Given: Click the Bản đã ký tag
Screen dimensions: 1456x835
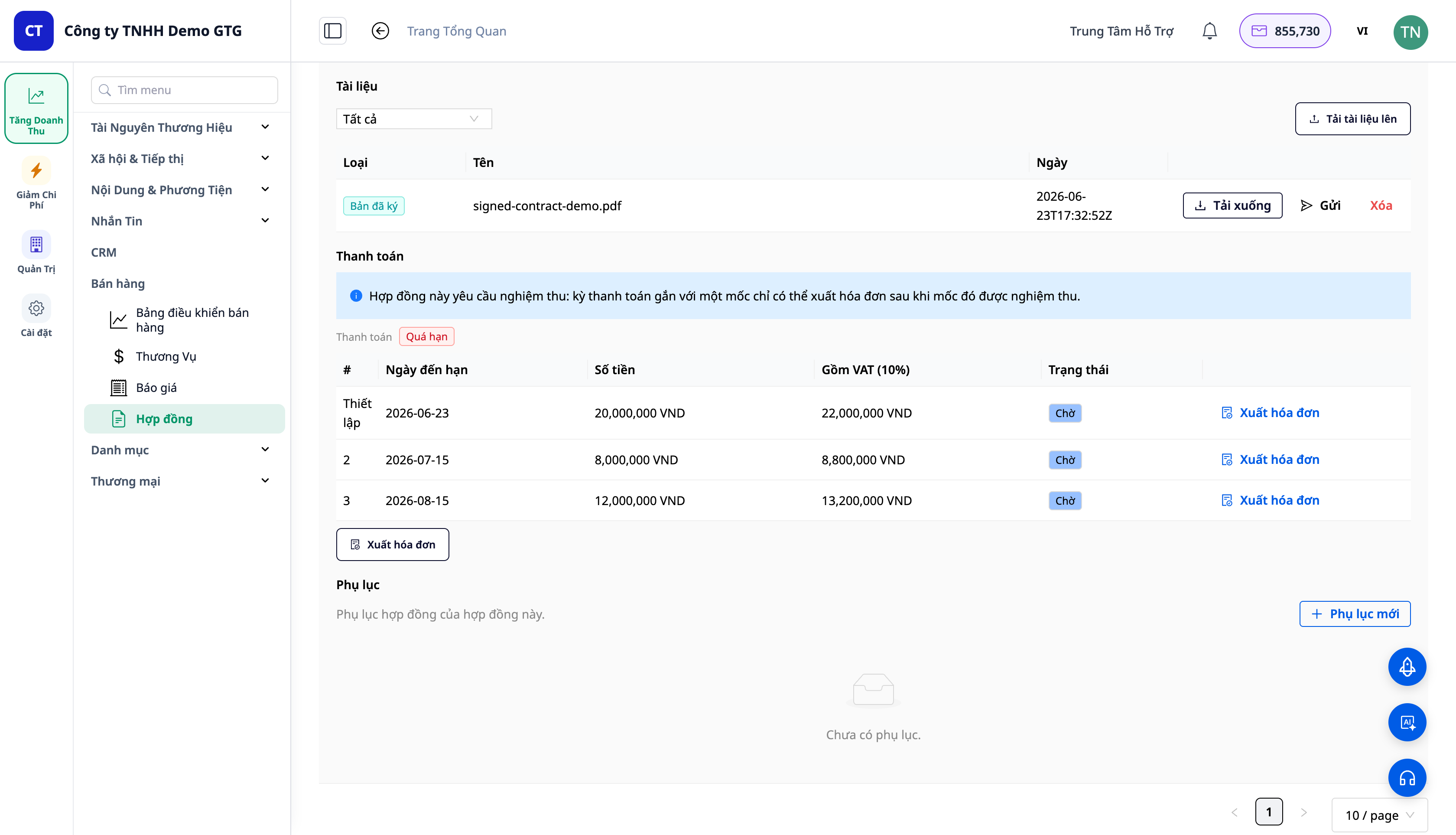Looking at the screenshot, I should point(374,206).
